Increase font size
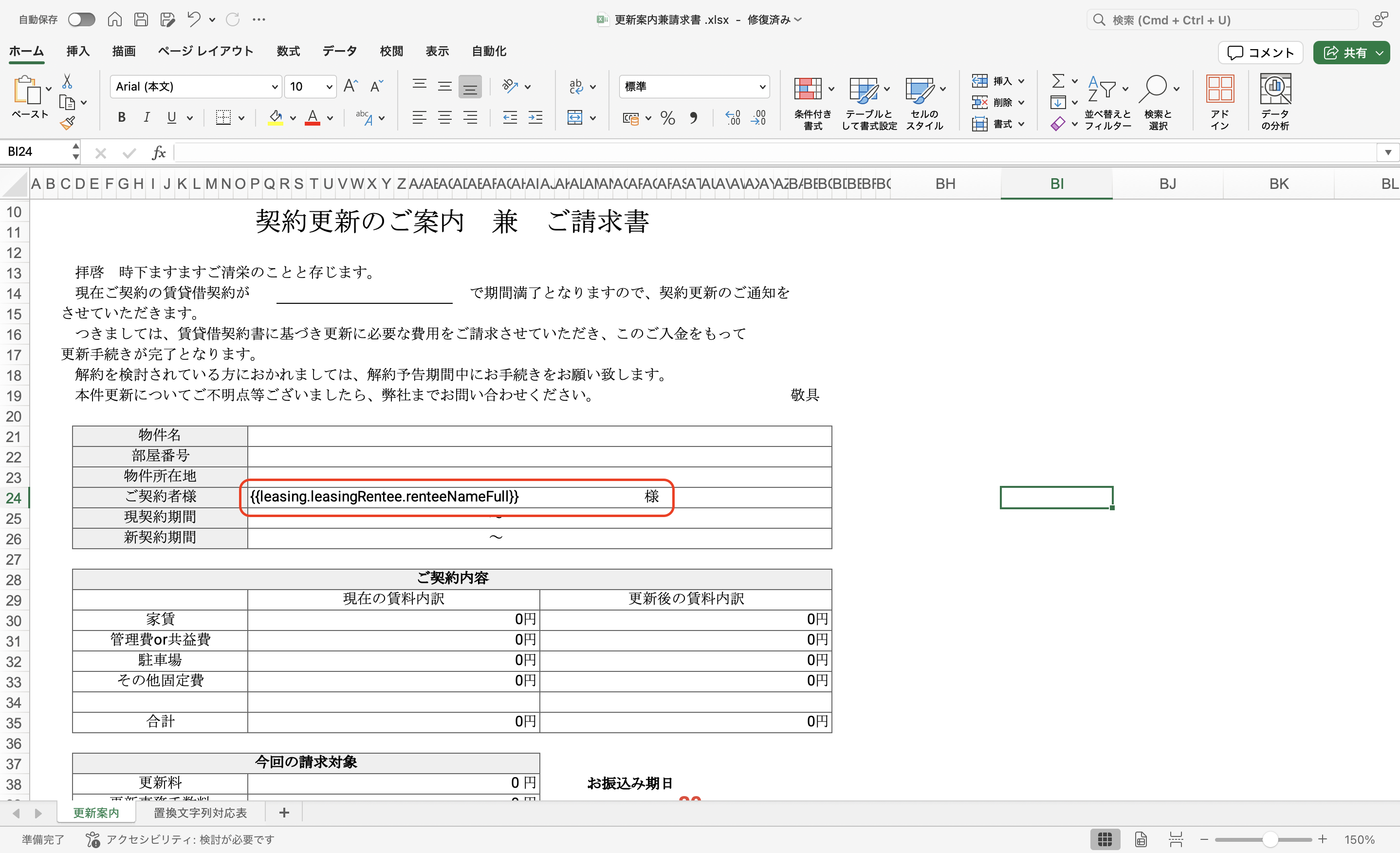1400x853 pixels. pos(351,86)
